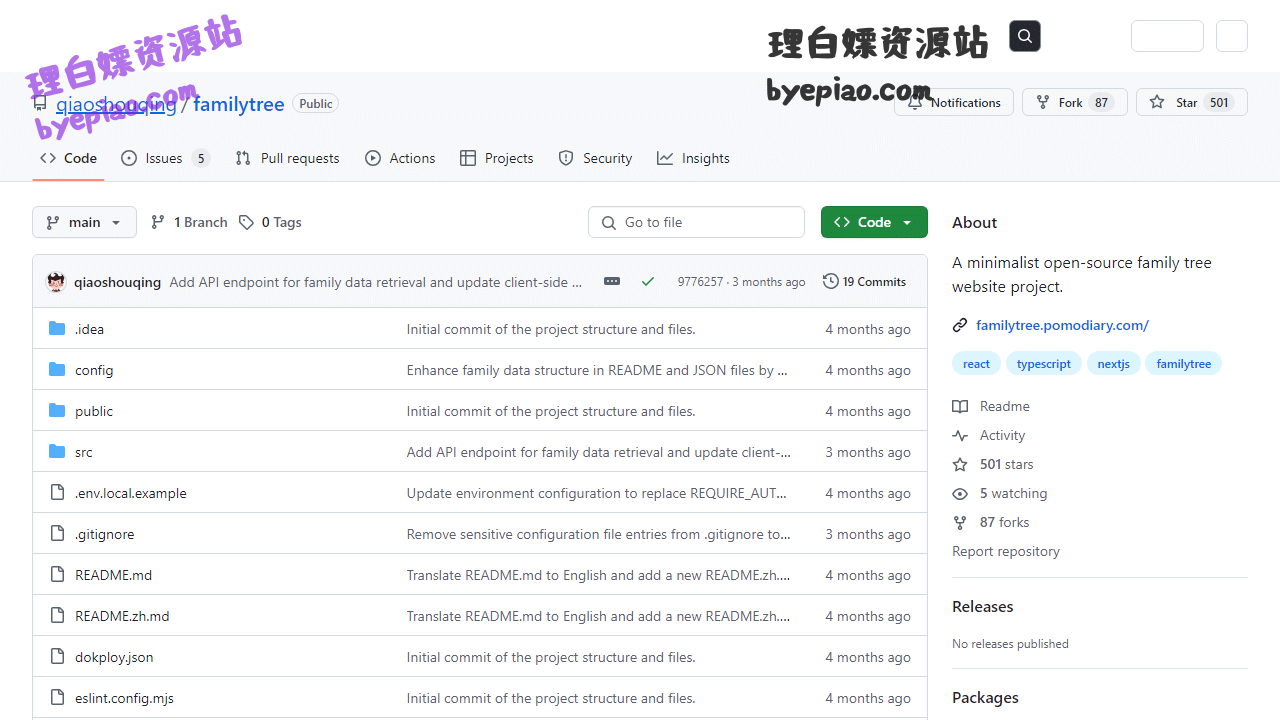This screenshot has width=1280, height=720.
Task: Select the familytree topic tag
Action: click(1183, 364)
